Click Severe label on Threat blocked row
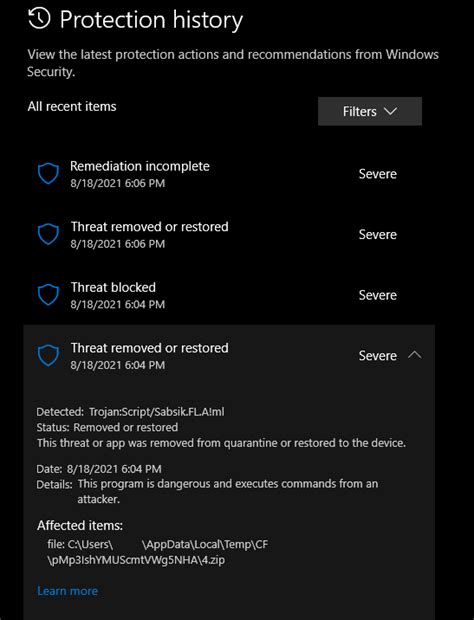 378,295
